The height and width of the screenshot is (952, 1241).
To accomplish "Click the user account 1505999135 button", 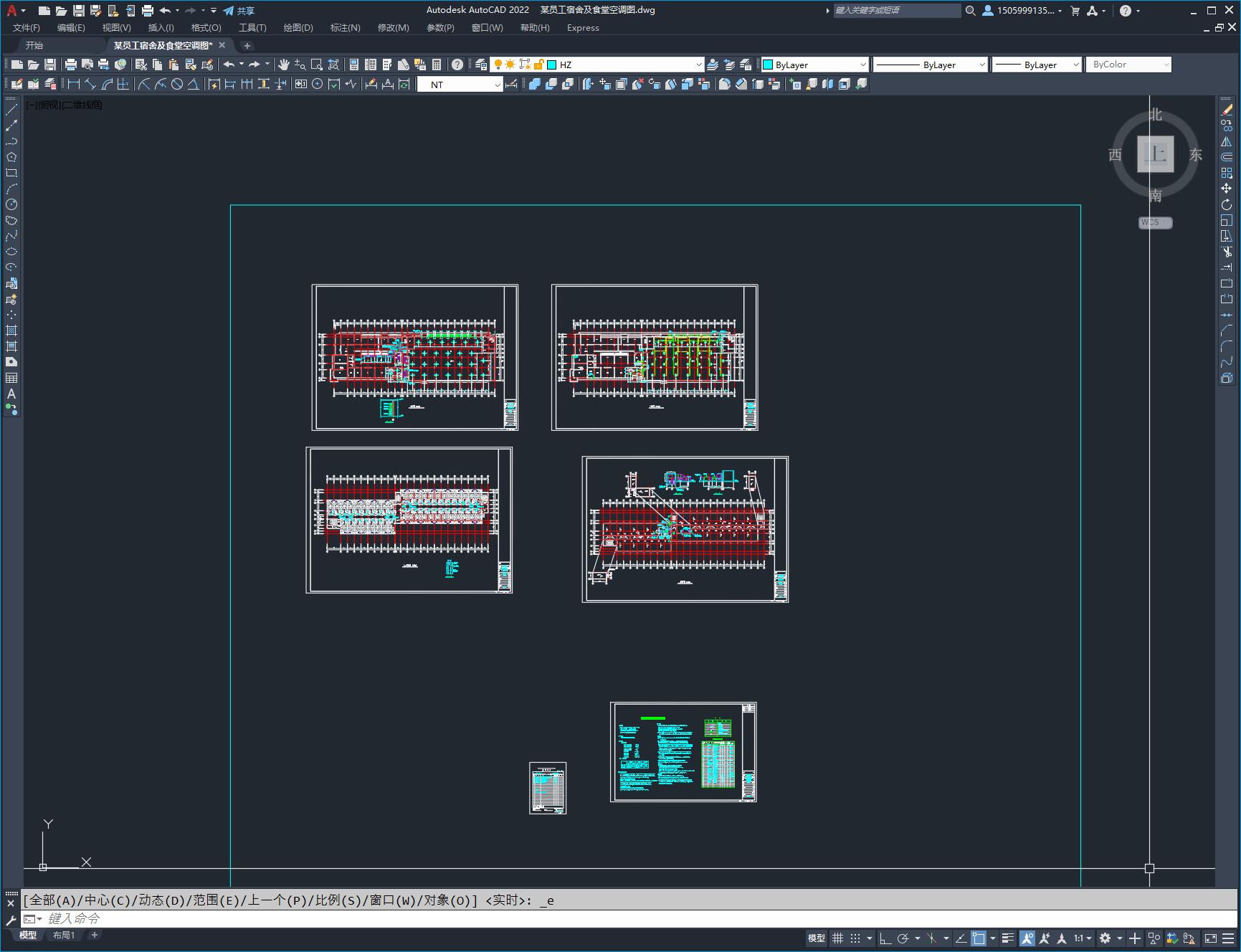I will (1022, 11).
